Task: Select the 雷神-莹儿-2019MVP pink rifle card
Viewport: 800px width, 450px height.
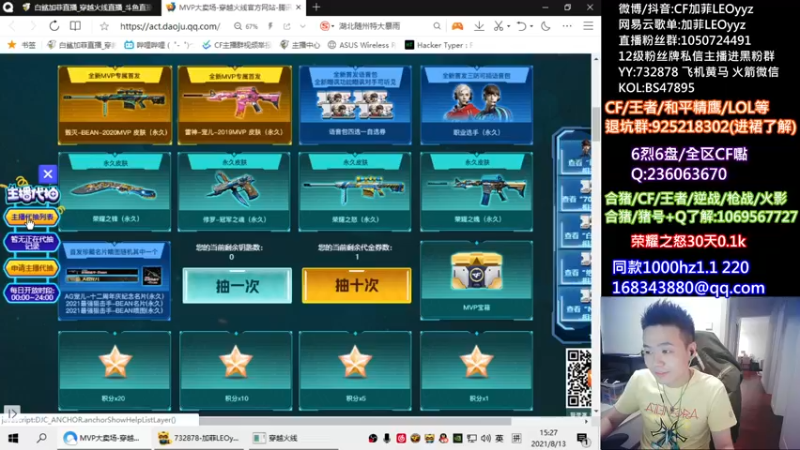Action: click(x=235, y=104)
